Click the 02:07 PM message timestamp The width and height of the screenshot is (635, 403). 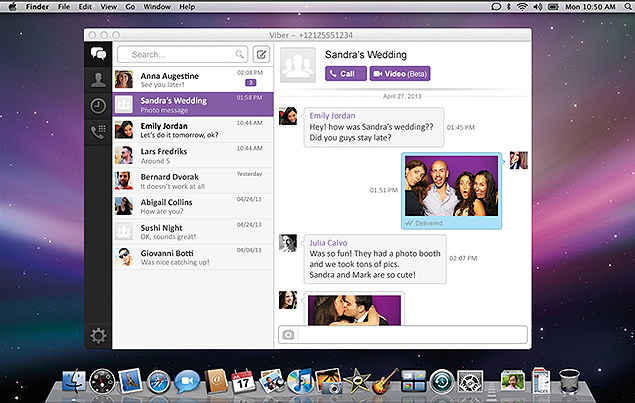(x=463, y=258)
